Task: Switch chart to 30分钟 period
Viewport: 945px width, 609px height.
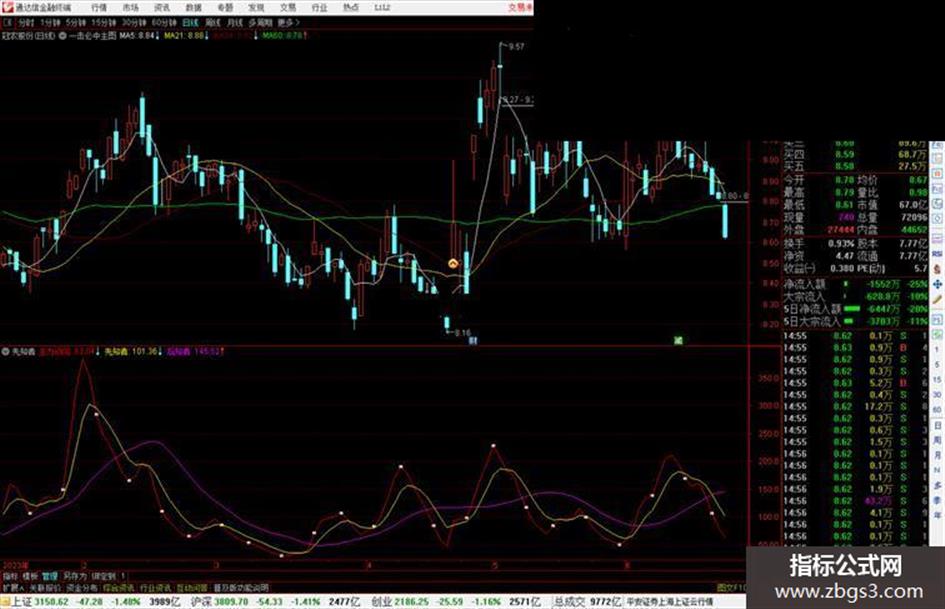Action: [134, 23]
